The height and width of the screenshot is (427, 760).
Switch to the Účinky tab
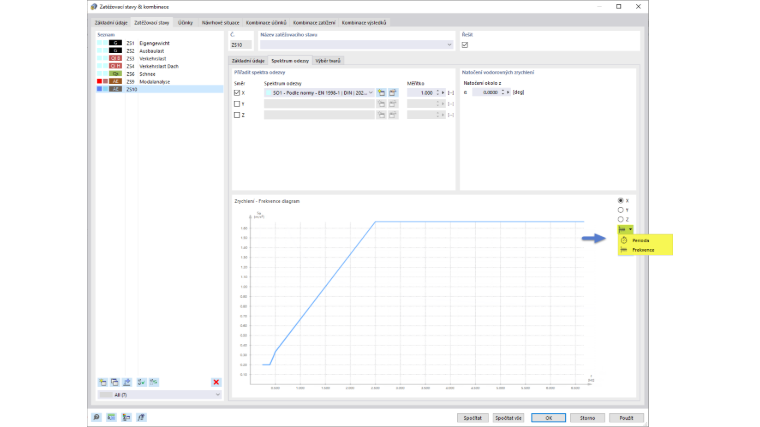(185, 23)
